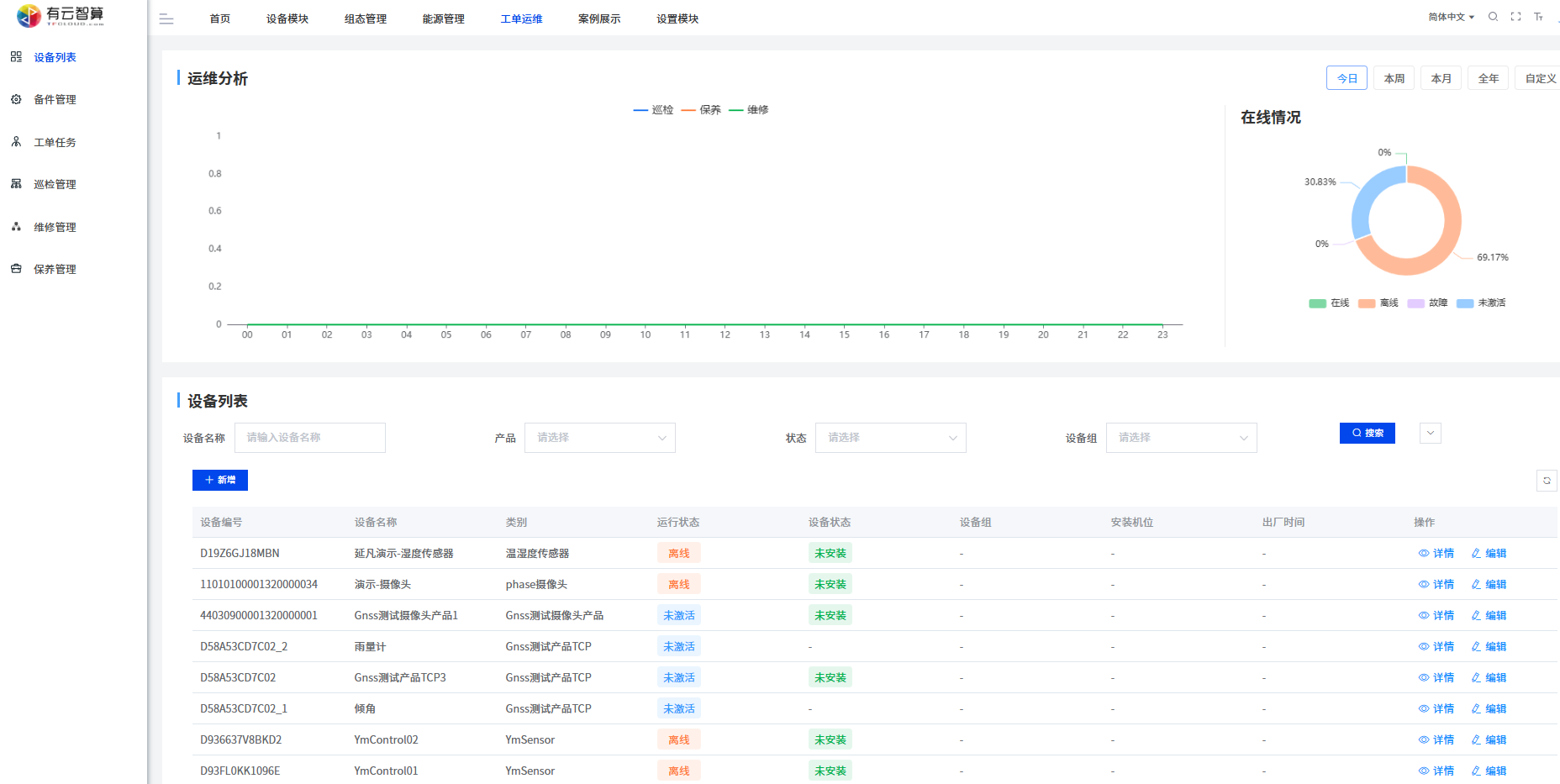
Task: Open the 产品 dropdown filter
Action: click(x=599, y=438)
